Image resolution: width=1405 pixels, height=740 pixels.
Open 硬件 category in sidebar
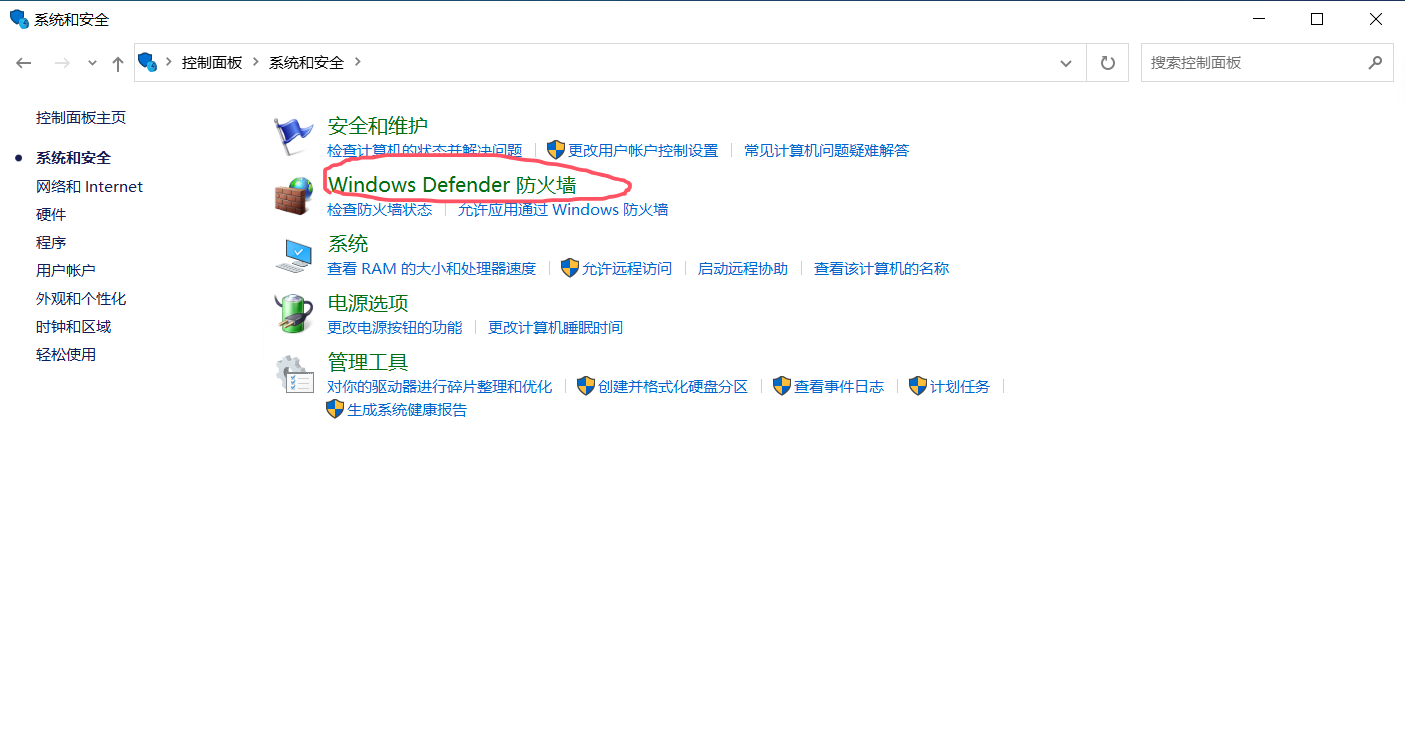coord(51,214)
